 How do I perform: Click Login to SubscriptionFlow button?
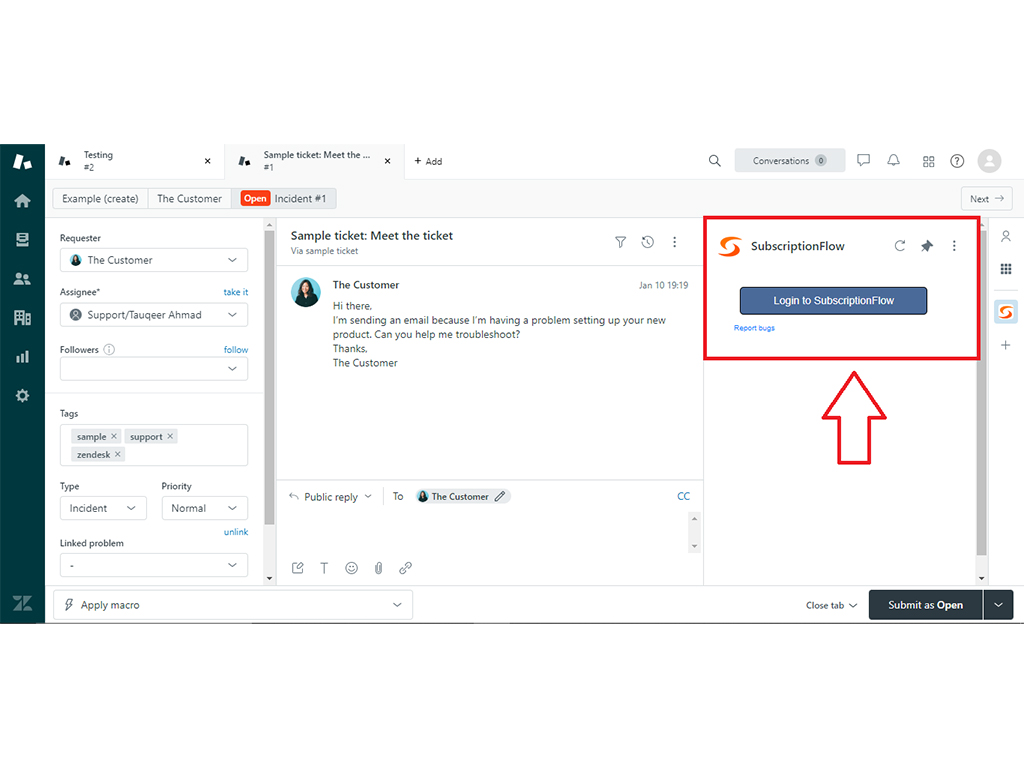pyautogui.click(x=833, y=301)
